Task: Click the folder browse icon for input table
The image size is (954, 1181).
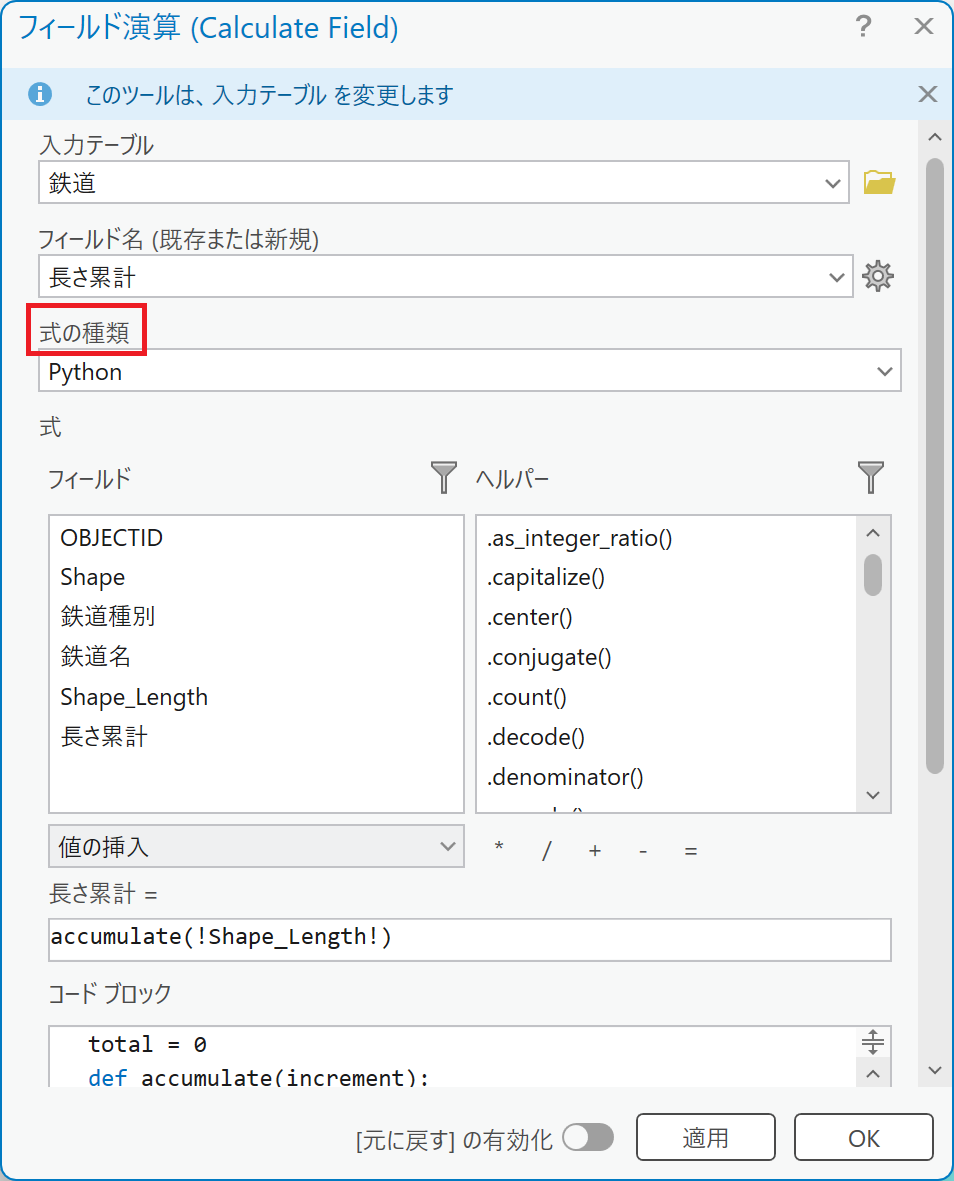Action: click(x=878, y=182)
